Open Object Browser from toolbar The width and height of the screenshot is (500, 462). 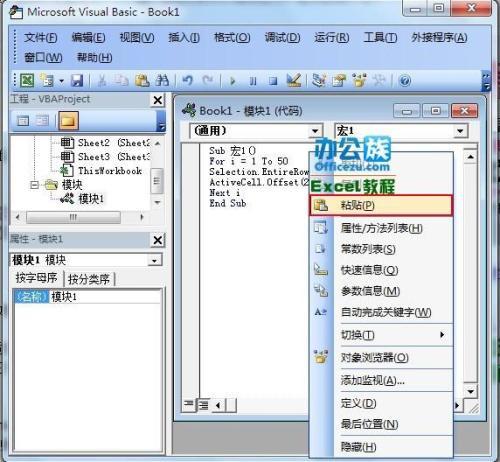[x=359, y=80]
